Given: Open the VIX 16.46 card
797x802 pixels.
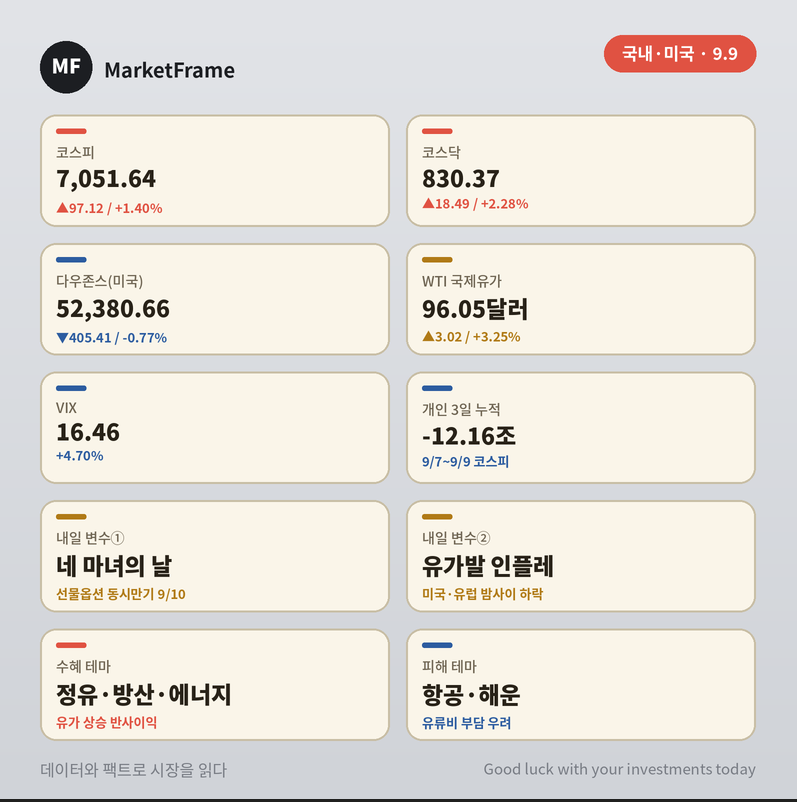Looking at the screenshot, I should (215, 428).
